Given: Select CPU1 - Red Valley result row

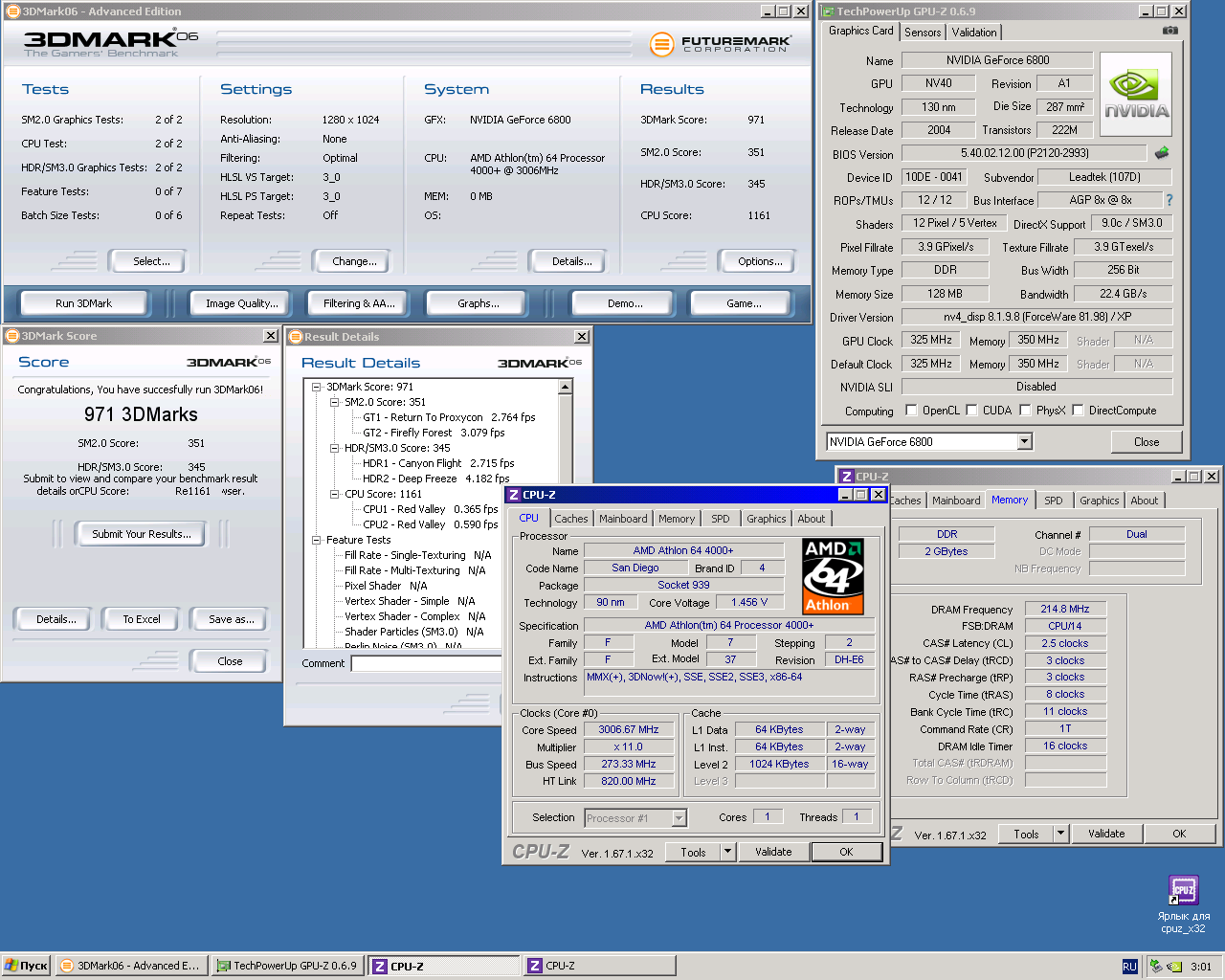Looking at the screenshot, I should click(x=430, y=509).
